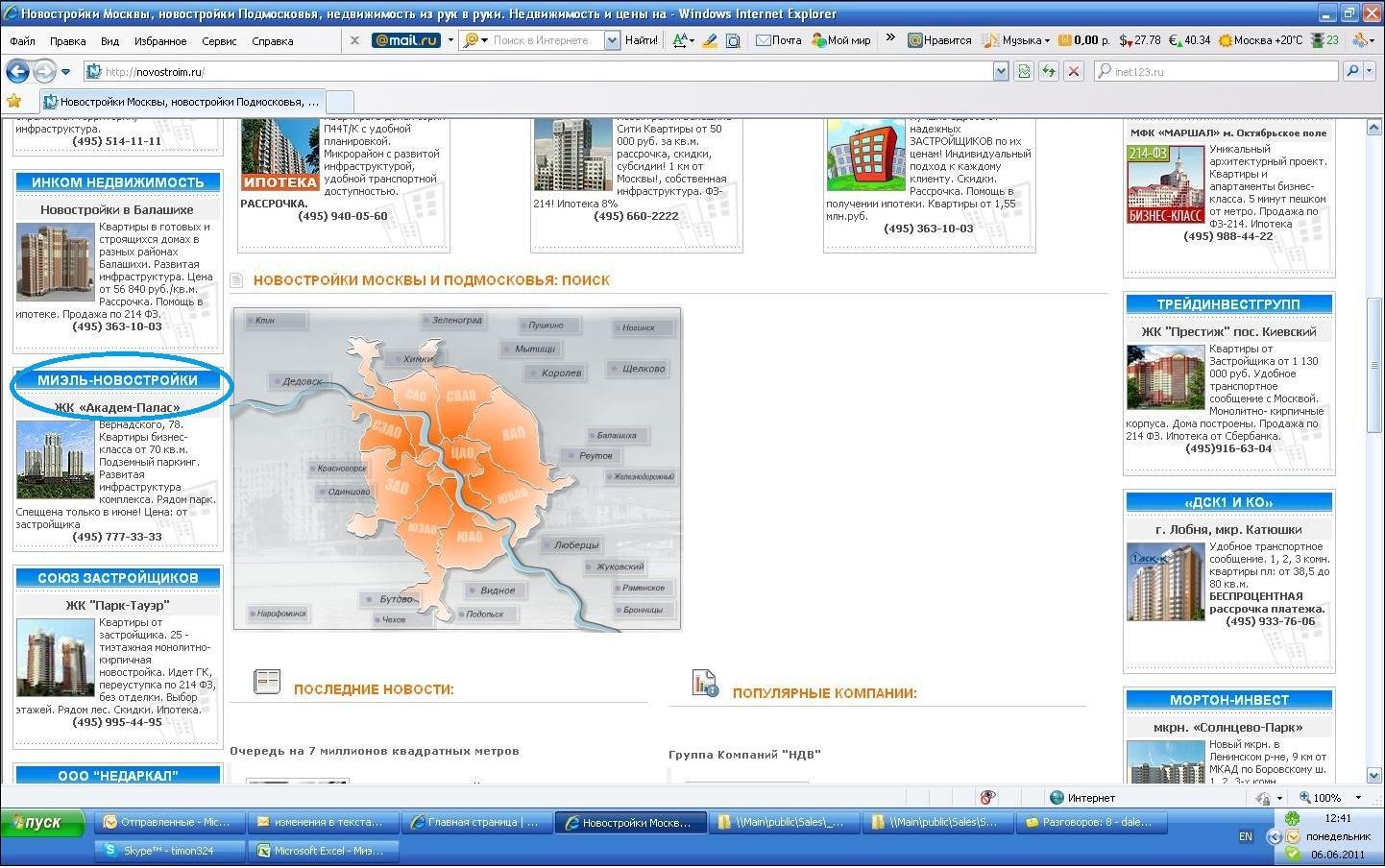Open the МОРТОН-ИНВЕСТ banner header
The height and width of the screenshot is (868, 1385).
1228,700
